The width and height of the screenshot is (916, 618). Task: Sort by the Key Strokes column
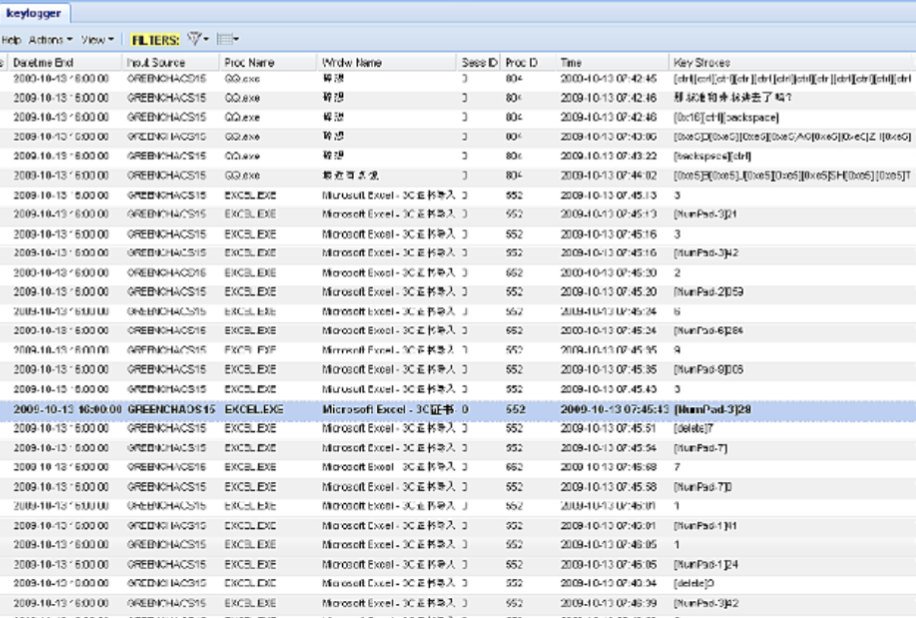coord(700,60)
